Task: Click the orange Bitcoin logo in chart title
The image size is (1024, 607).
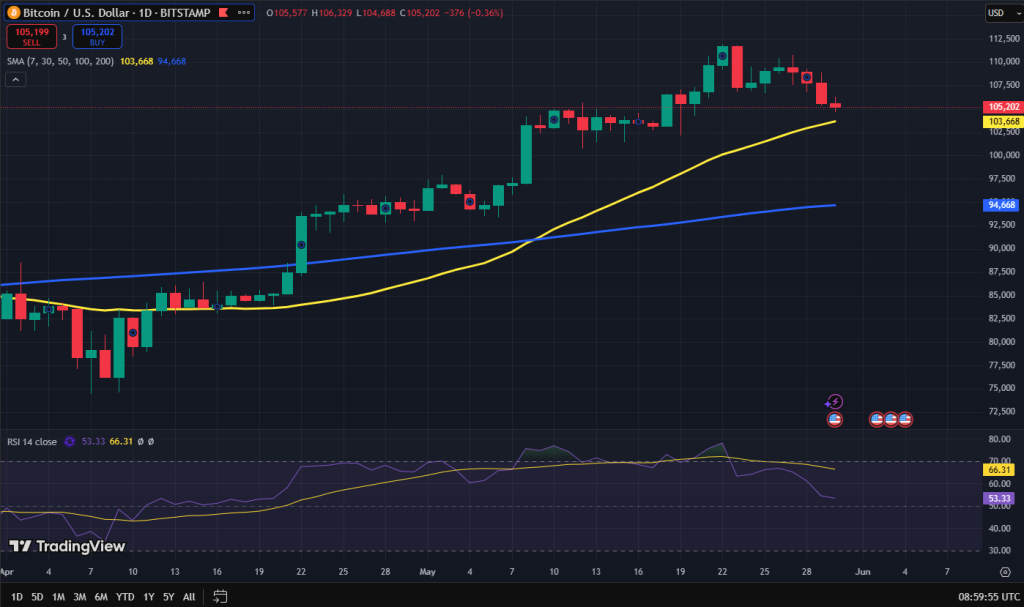Action: tap(13, 12)
